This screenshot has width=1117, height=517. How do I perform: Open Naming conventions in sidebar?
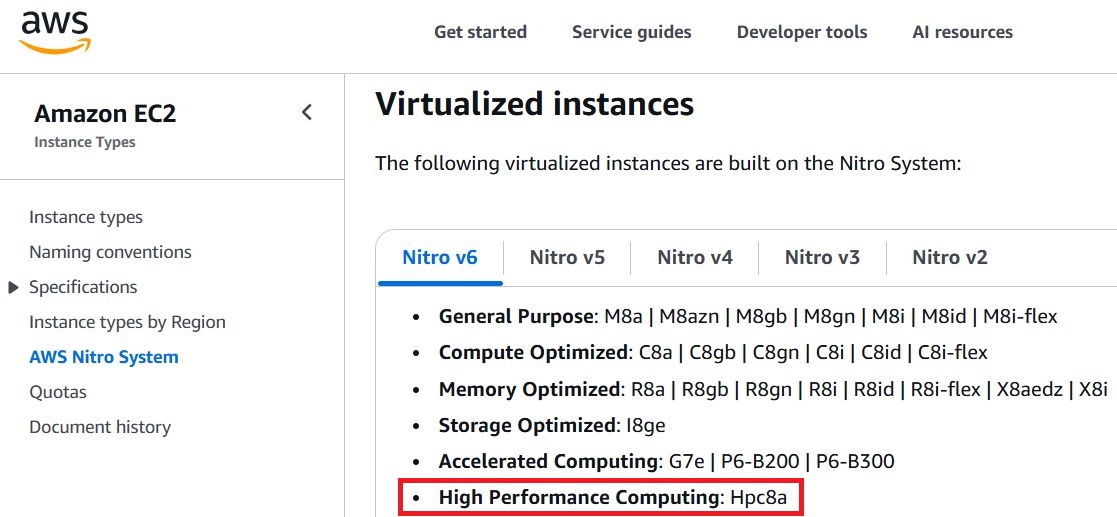pos(110,252)
